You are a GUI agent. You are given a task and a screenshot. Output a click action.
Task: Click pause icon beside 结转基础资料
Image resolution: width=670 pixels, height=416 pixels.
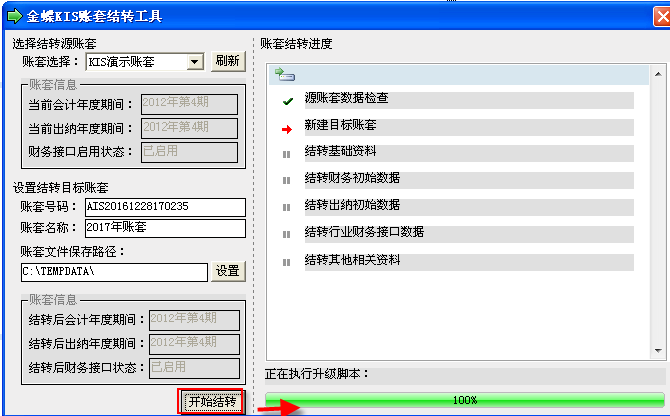tap(286, 154)
